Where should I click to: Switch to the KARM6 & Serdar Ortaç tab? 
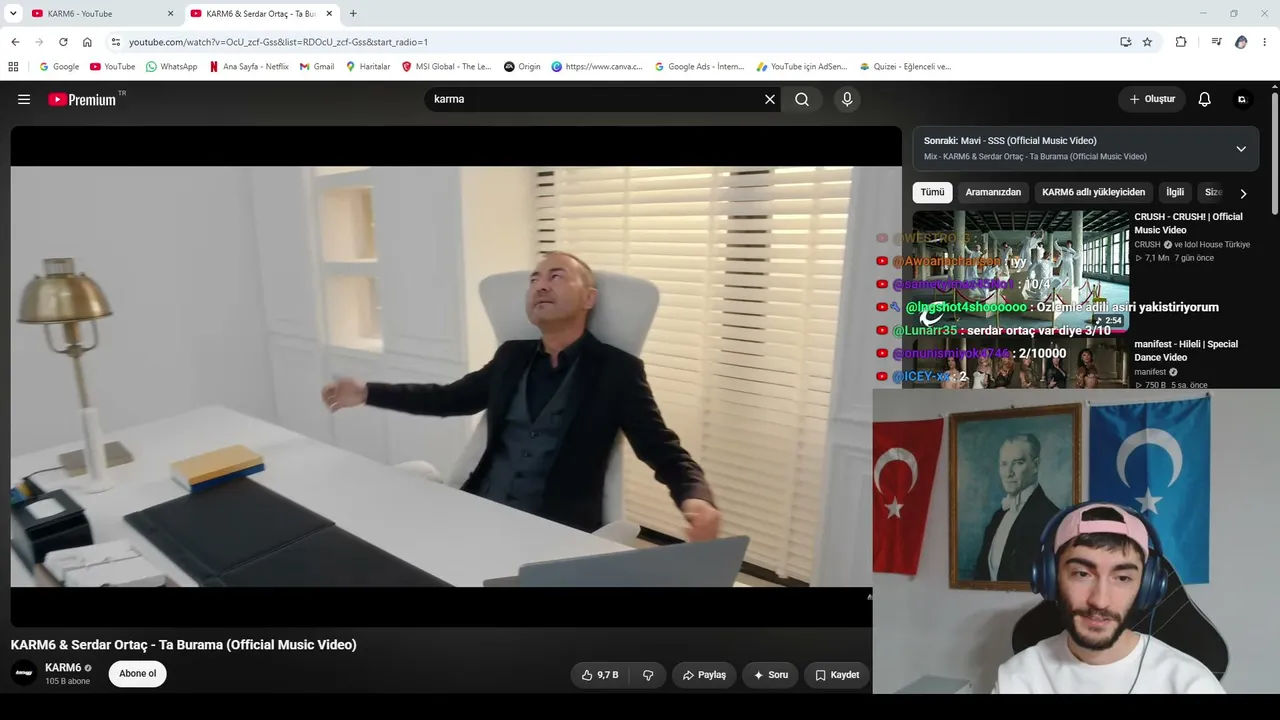[x=262, y=14]
